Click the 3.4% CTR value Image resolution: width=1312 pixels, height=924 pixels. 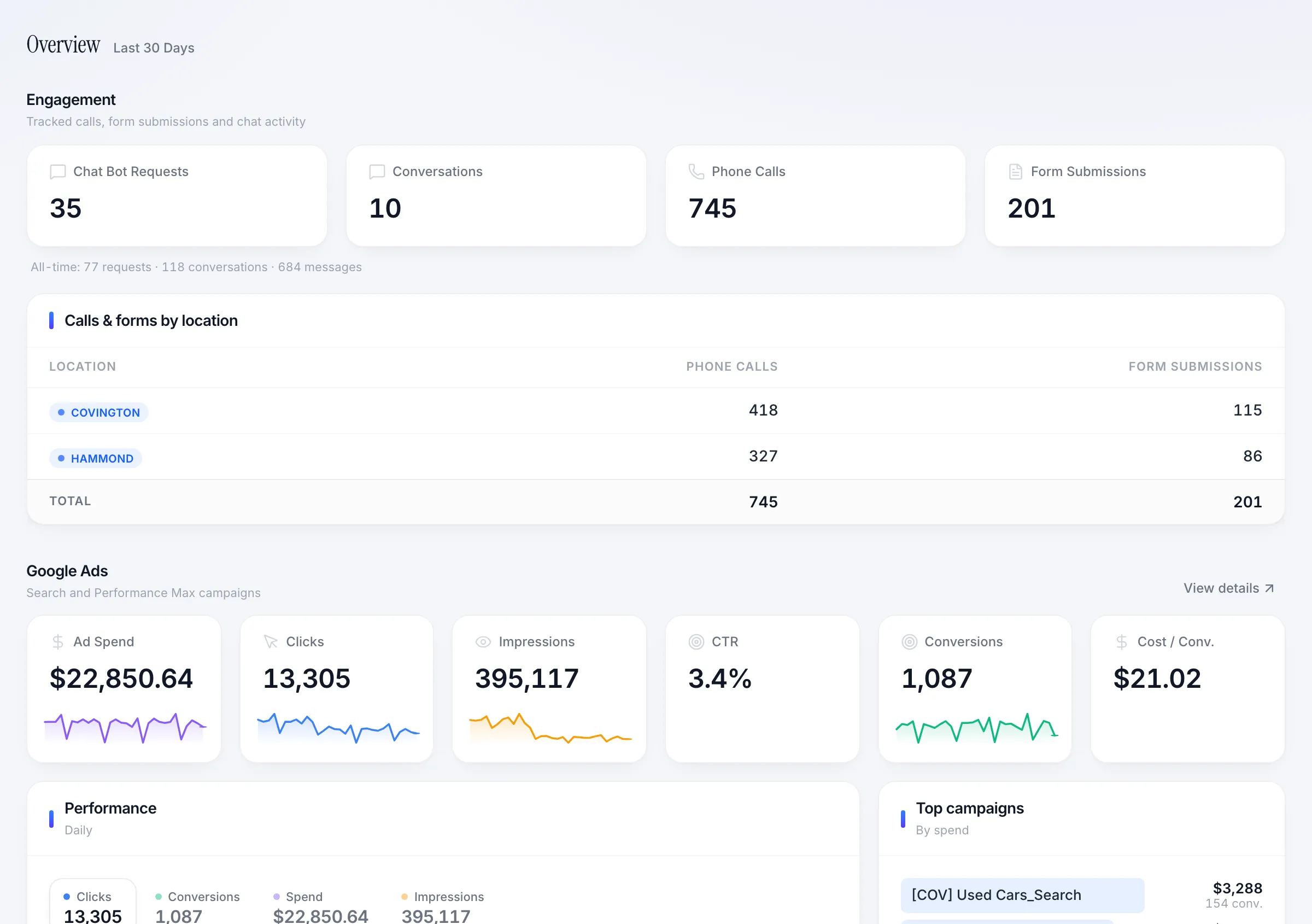[719, 679]
